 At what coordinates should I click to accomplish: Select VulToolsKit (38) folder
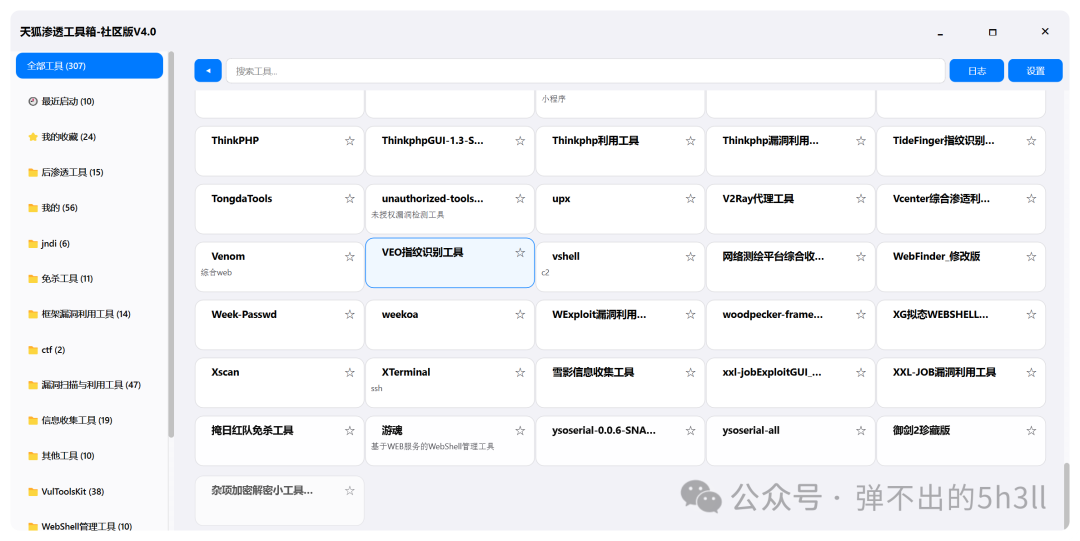(90, 492)
